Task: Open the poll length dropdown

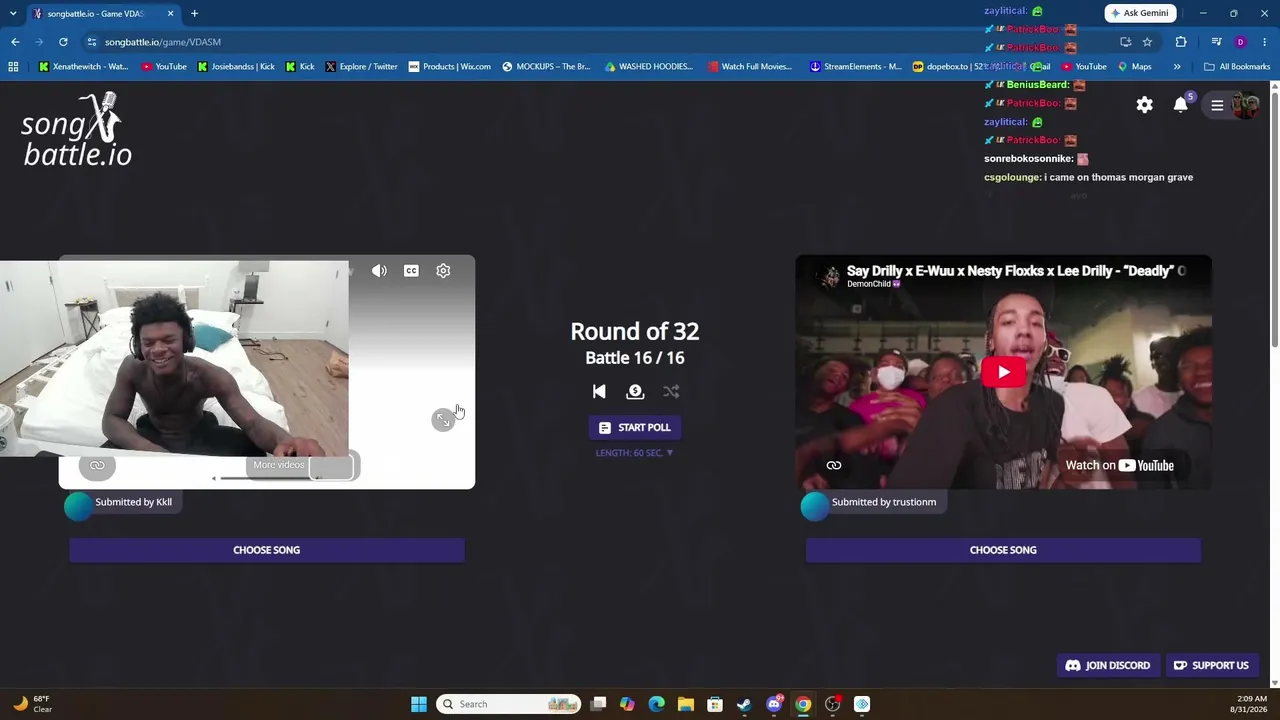Action: (x=635, y=453)
